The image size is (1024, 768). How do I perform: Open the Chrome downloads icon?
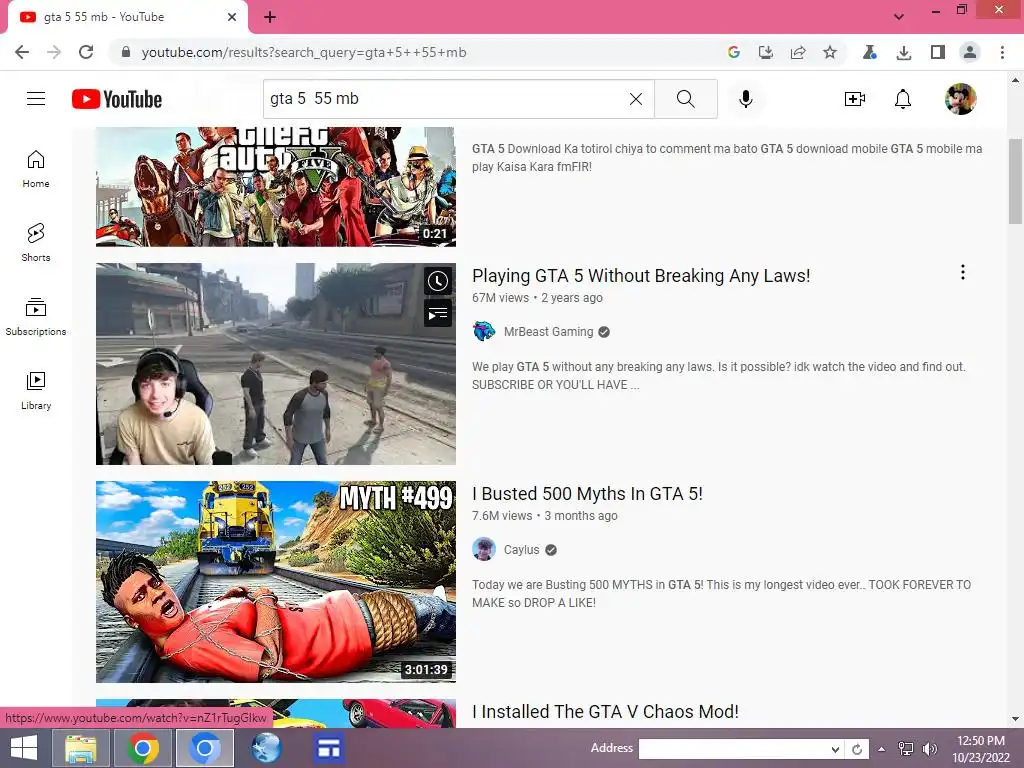coord(904,52)
